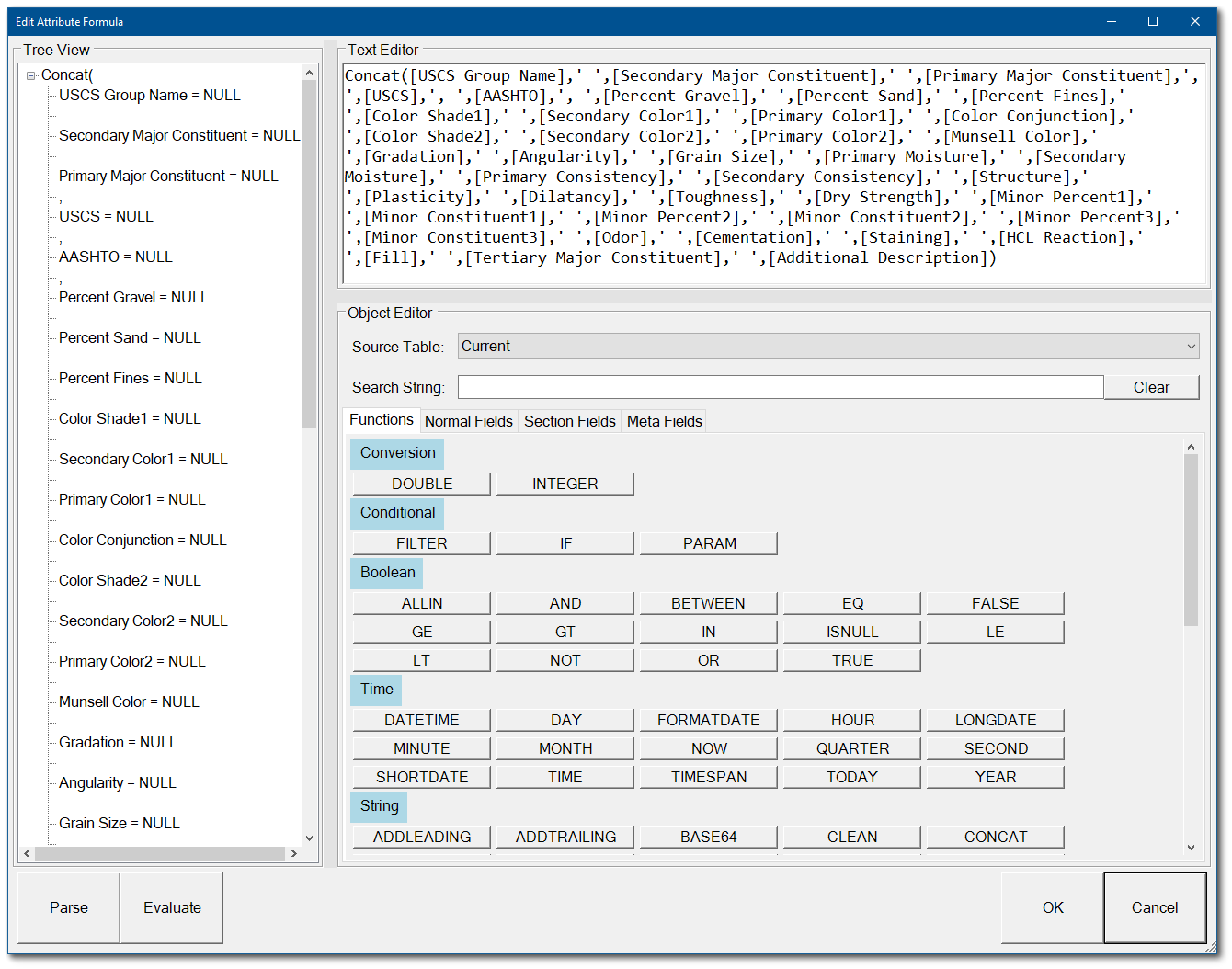Click the Tree View scroll down arrow
Screen dimensions: 1232x969
tap(309, 838)
